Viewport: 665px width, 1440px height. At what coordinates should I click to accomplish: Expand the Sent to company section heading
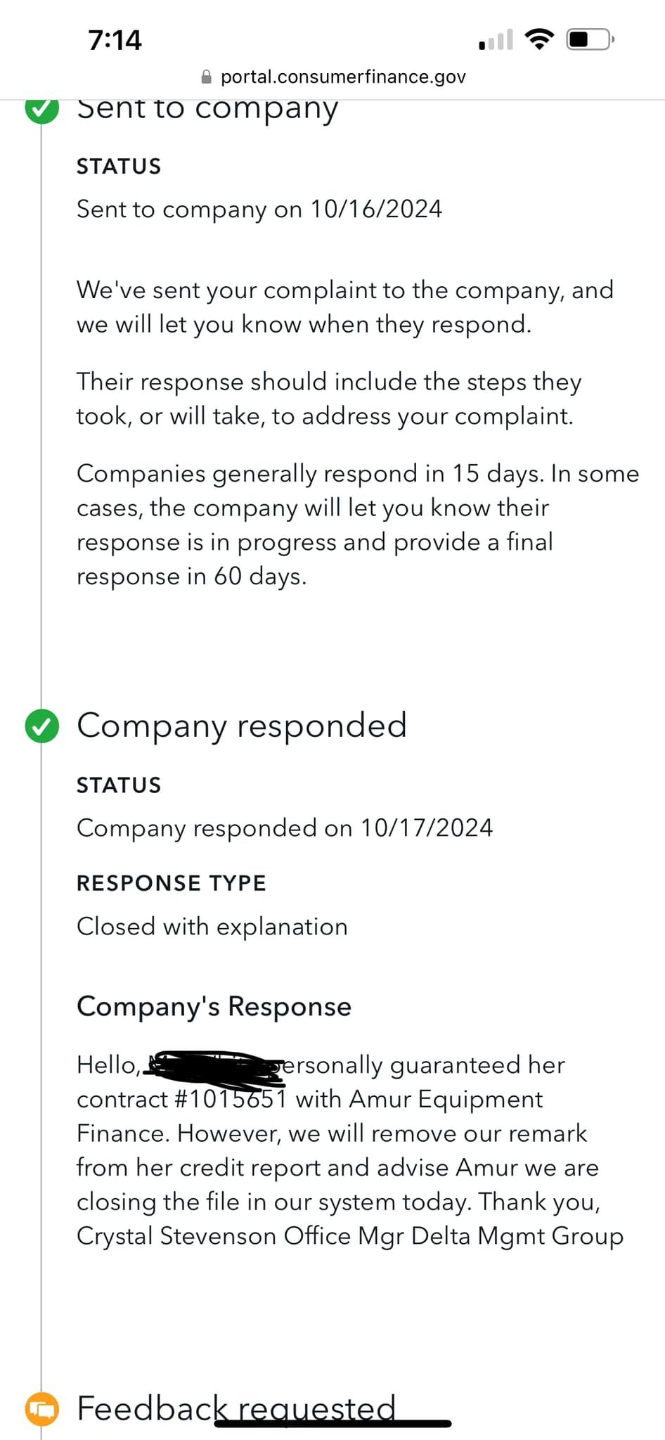pyautogui.click(x=208, y=108)
